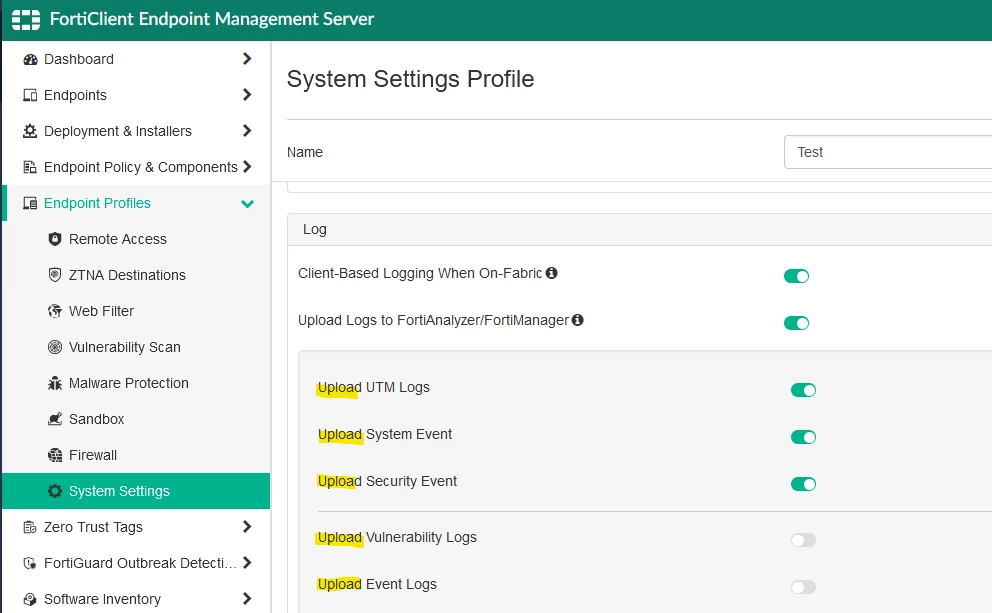Click the Firewall icon in sidebar
The width and height of the screenshot is (992, 613).
pyautogui.click(x=55, y=455)
